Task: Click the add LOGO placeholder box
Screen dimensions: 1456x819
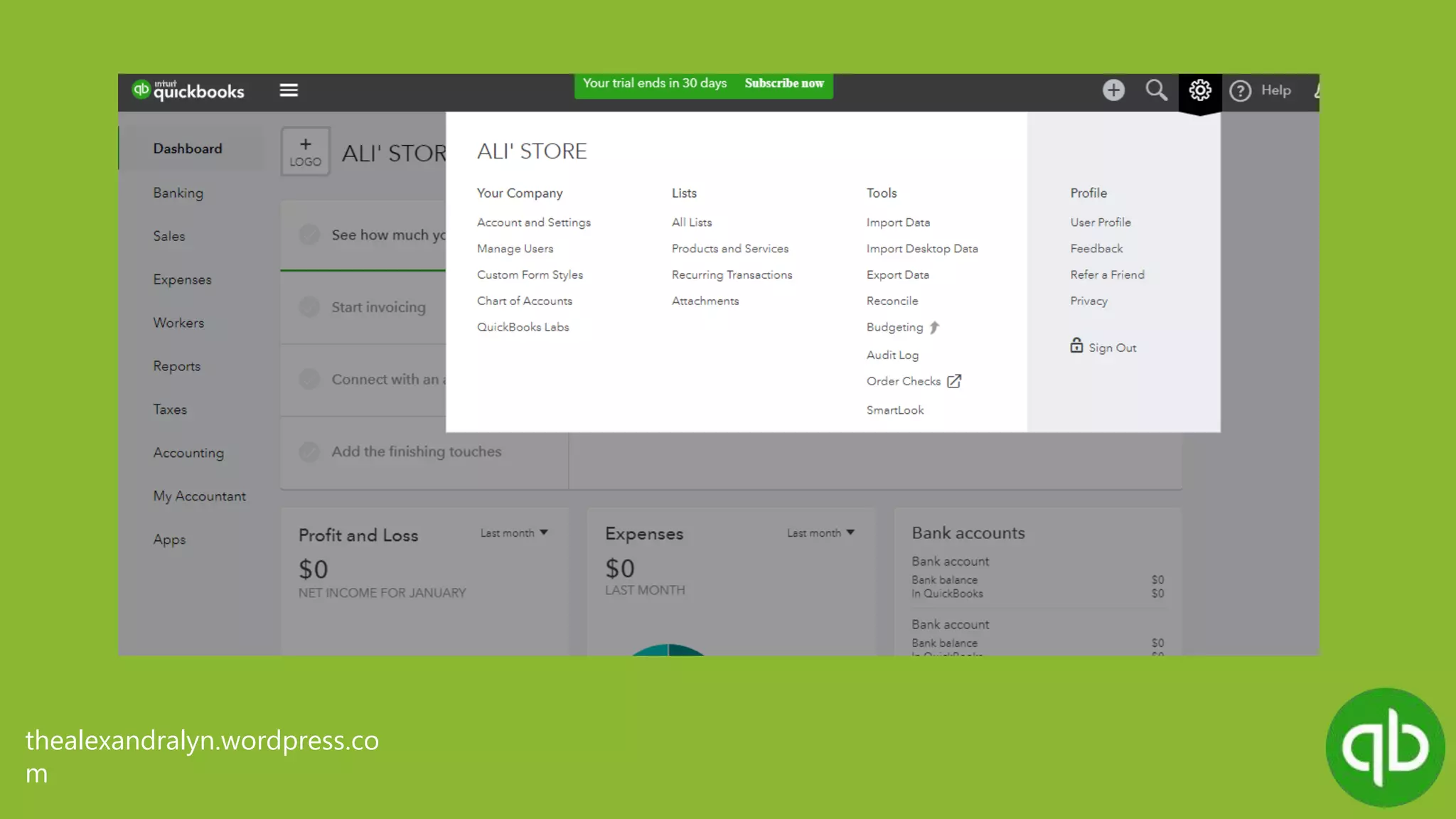Action: point(306,151)
